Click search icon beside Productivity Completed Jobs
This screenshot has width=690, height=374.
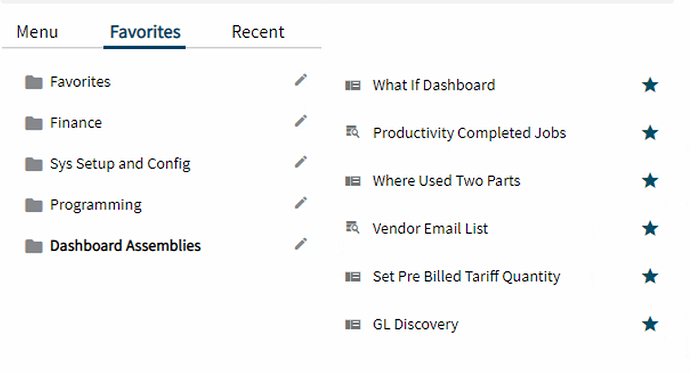352,132
